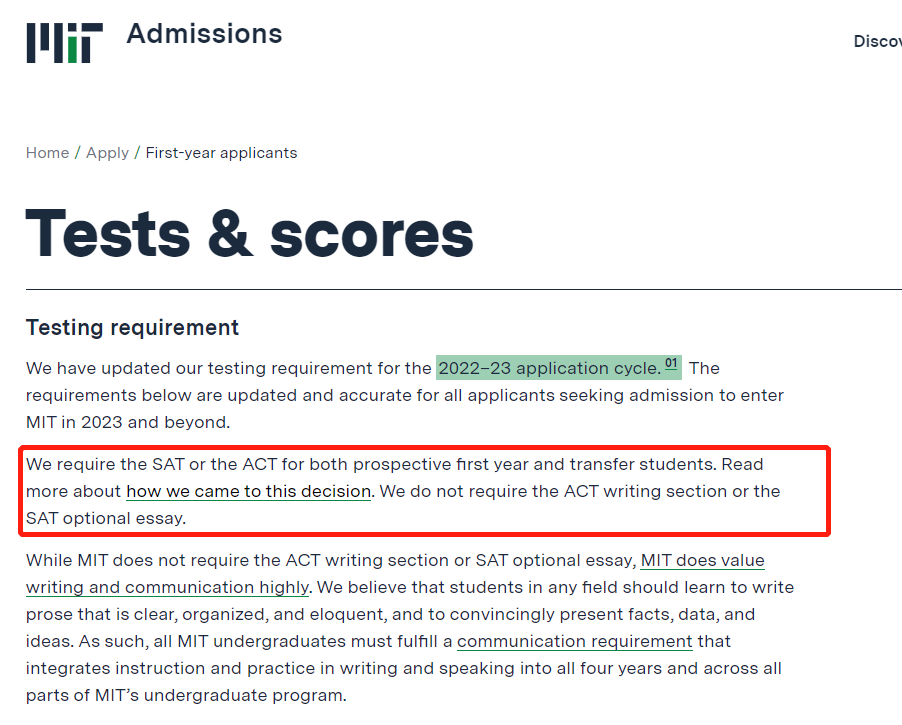This screenshot has height=725, width=902.
Task: Click the text "SAT optional essay." in red box
Action: (106, 519)
